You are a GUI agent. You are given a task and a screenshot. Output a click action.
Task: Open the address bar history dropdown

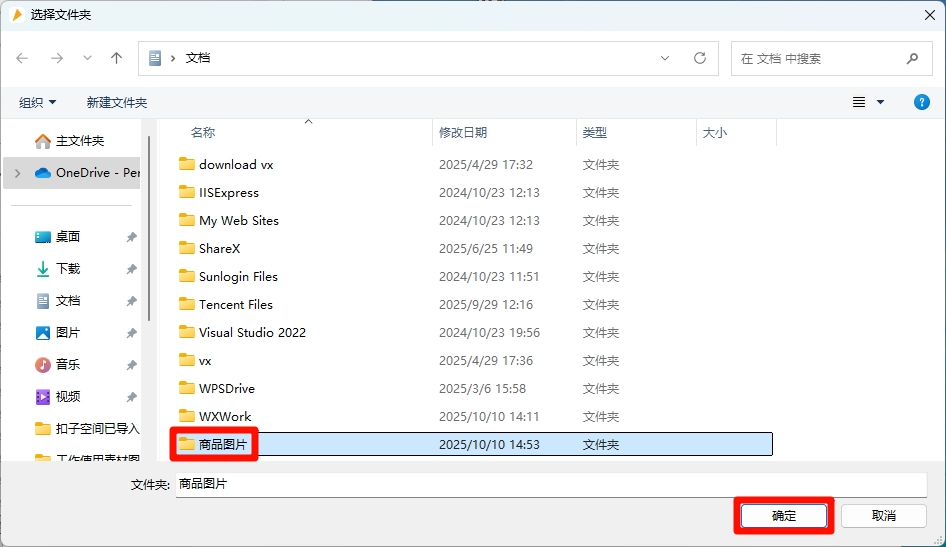pos(666,59)
